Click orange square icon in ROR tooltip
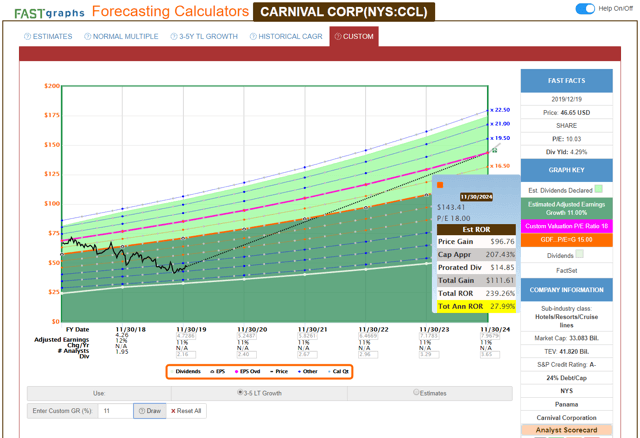640x438 pixels. 440,185
